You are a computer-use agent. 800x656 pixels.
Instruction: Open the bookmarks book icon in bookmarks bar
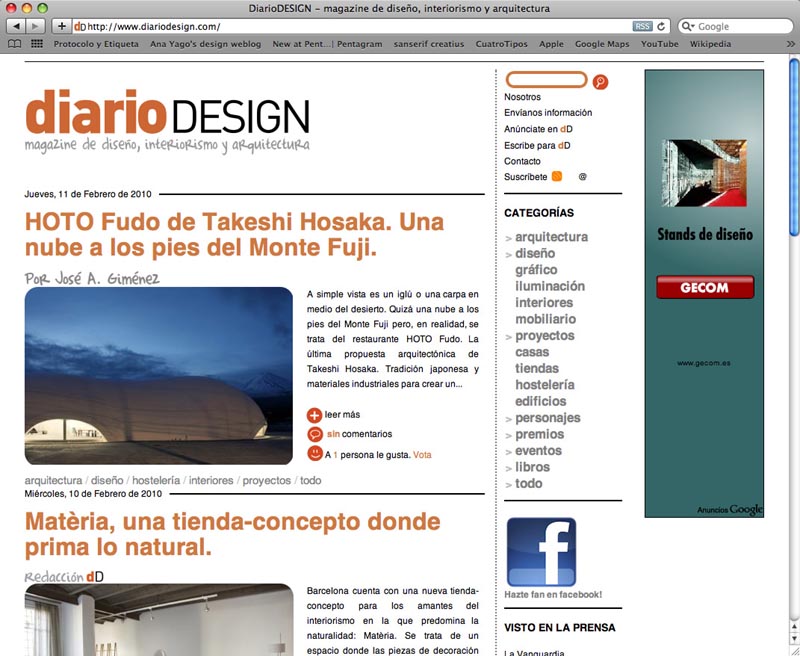pyautogui.click(x=14, y=44)
